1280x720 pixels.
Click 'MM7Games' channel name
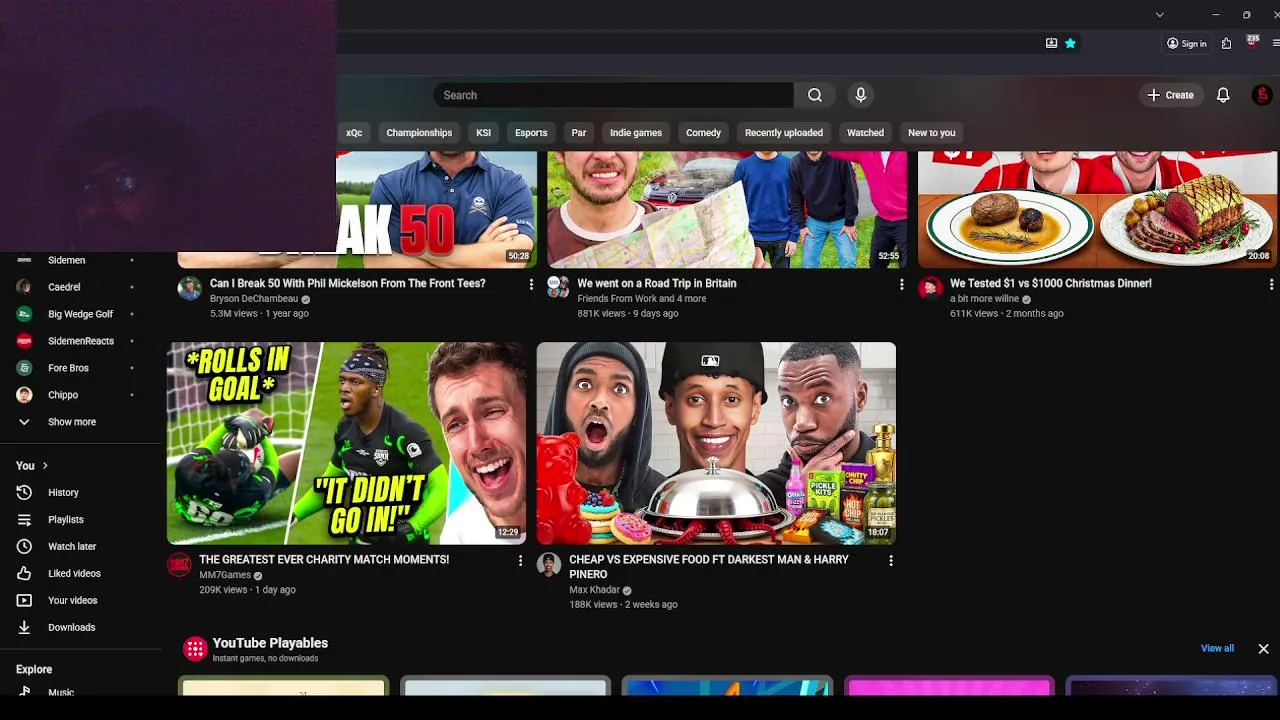(x=224, y=576)
